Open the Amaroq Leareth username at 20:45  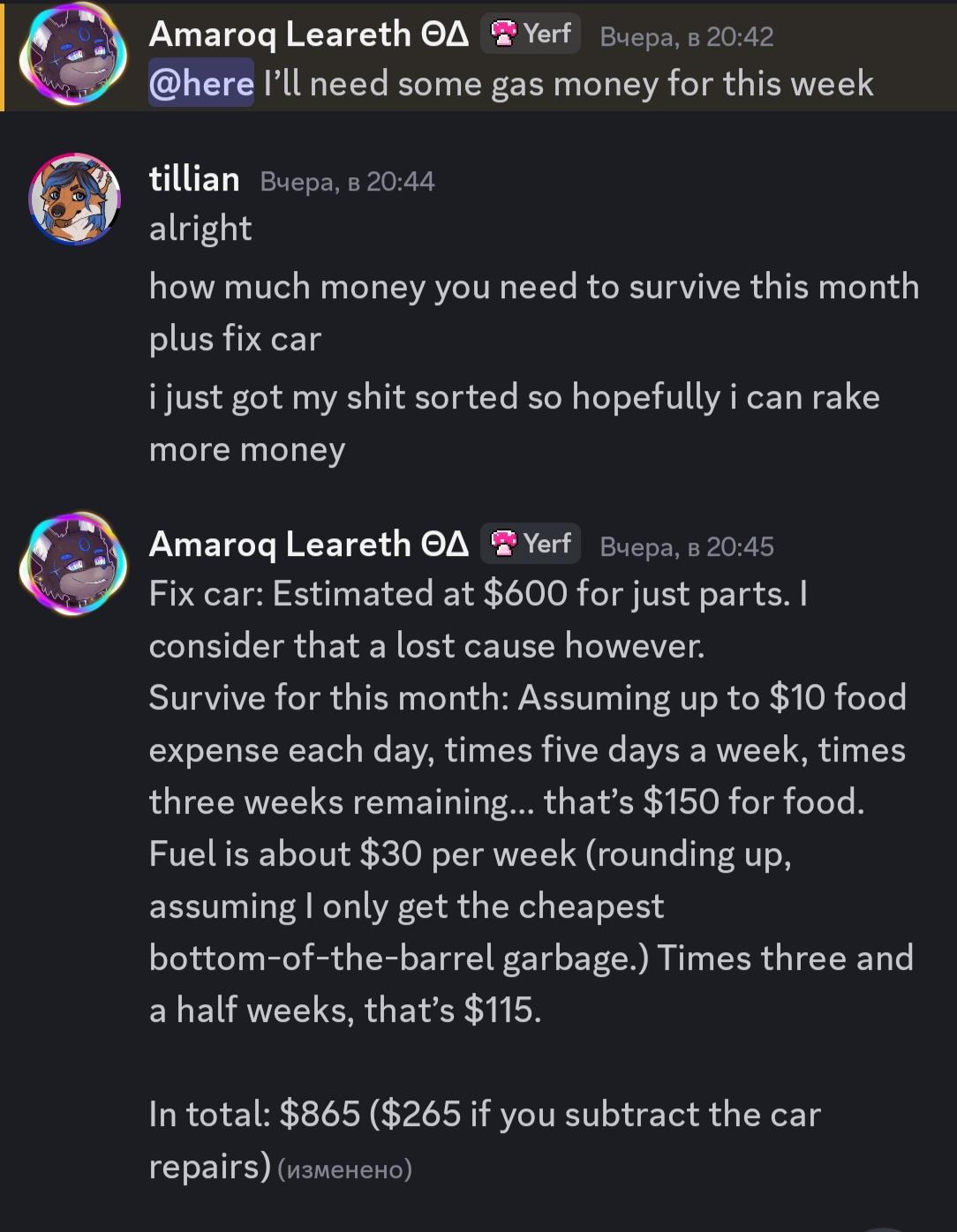click(309, 545)
